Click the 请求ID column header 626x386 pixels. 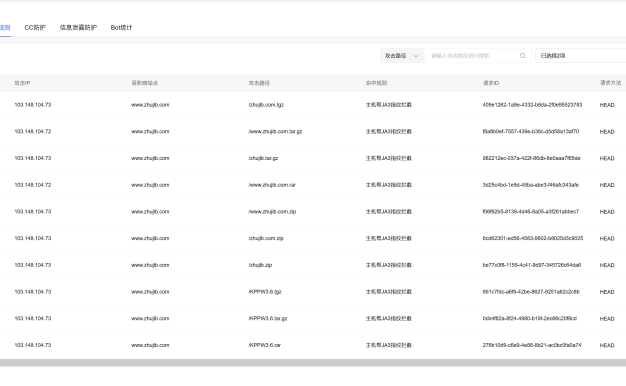(x=491, y=83)
